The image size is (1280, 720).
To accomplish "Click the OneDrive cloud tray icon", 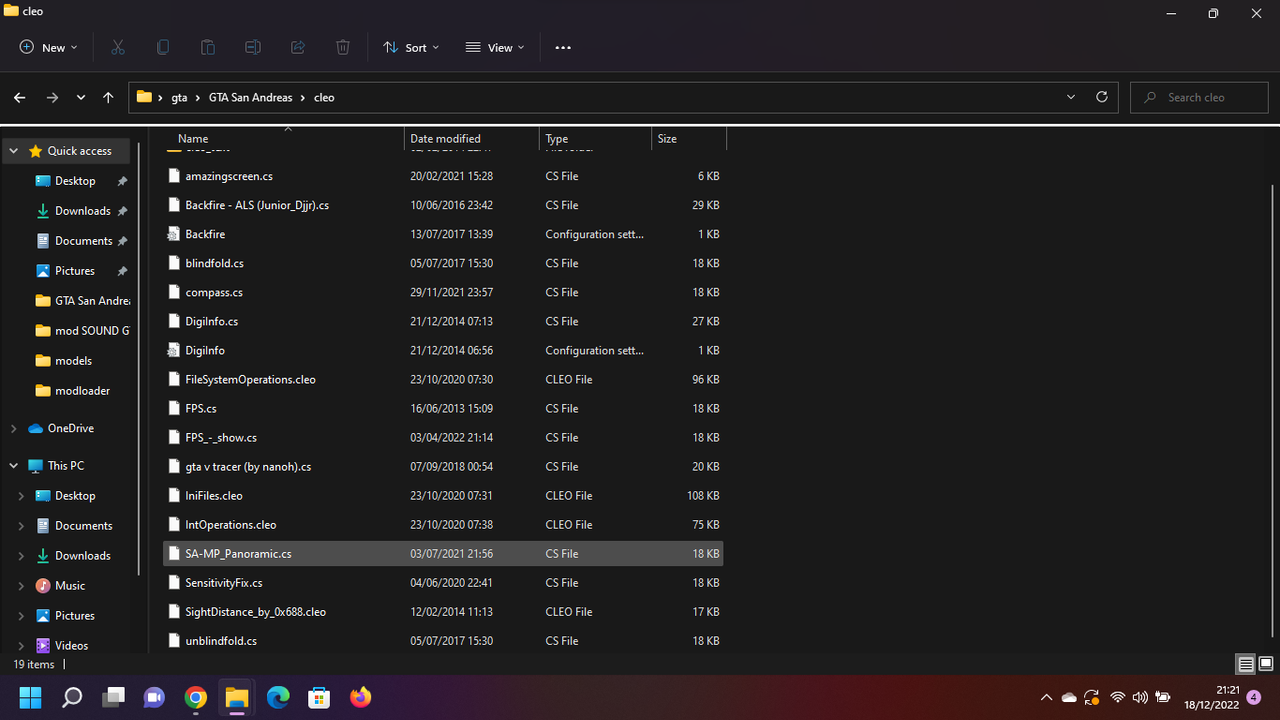I will 1069,697.
